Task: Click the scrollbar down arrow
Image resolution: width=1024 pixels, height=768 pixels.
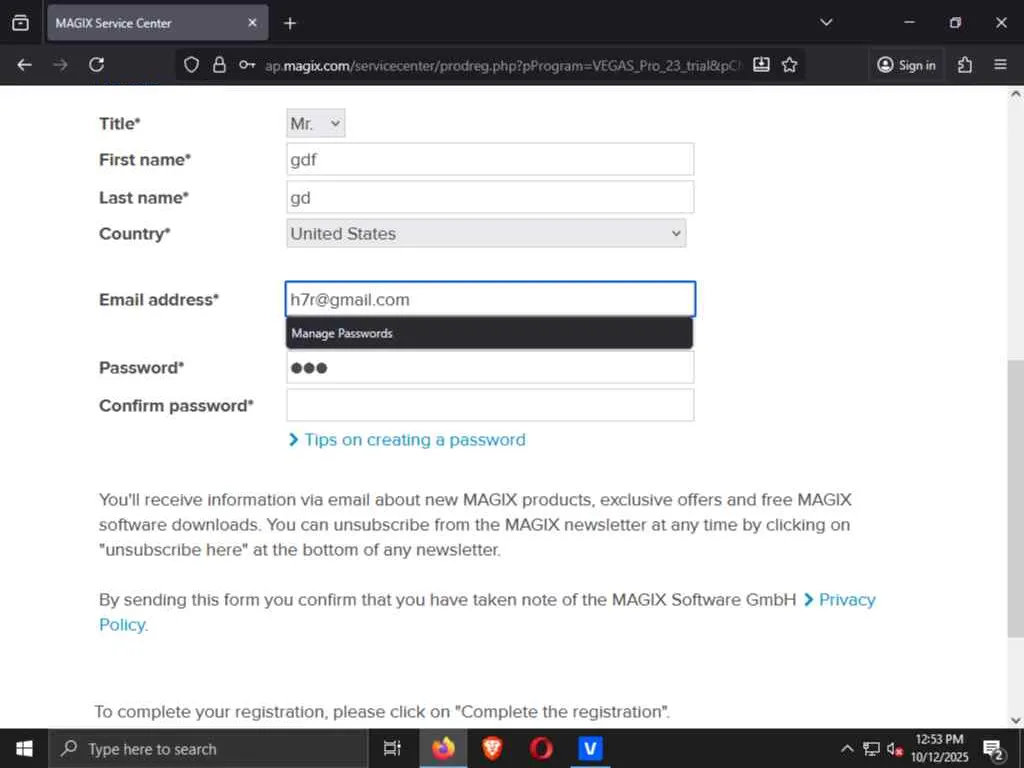Action: pyautogui.click(x=1015, y=720)
